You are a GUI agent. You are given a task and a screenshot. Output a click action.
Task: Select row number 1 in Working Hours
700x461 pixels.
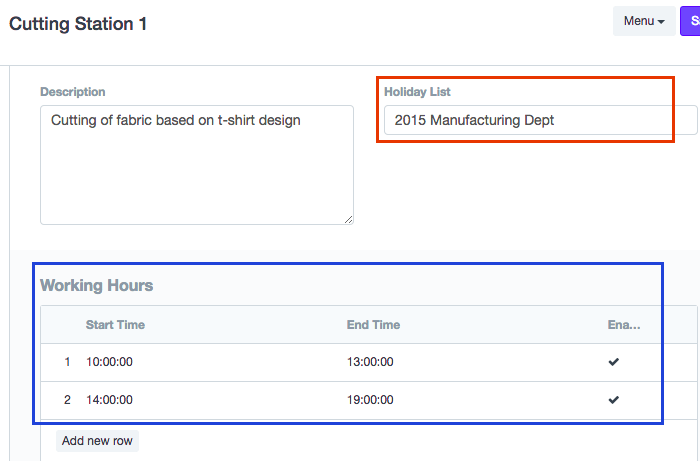pos(67,362)
